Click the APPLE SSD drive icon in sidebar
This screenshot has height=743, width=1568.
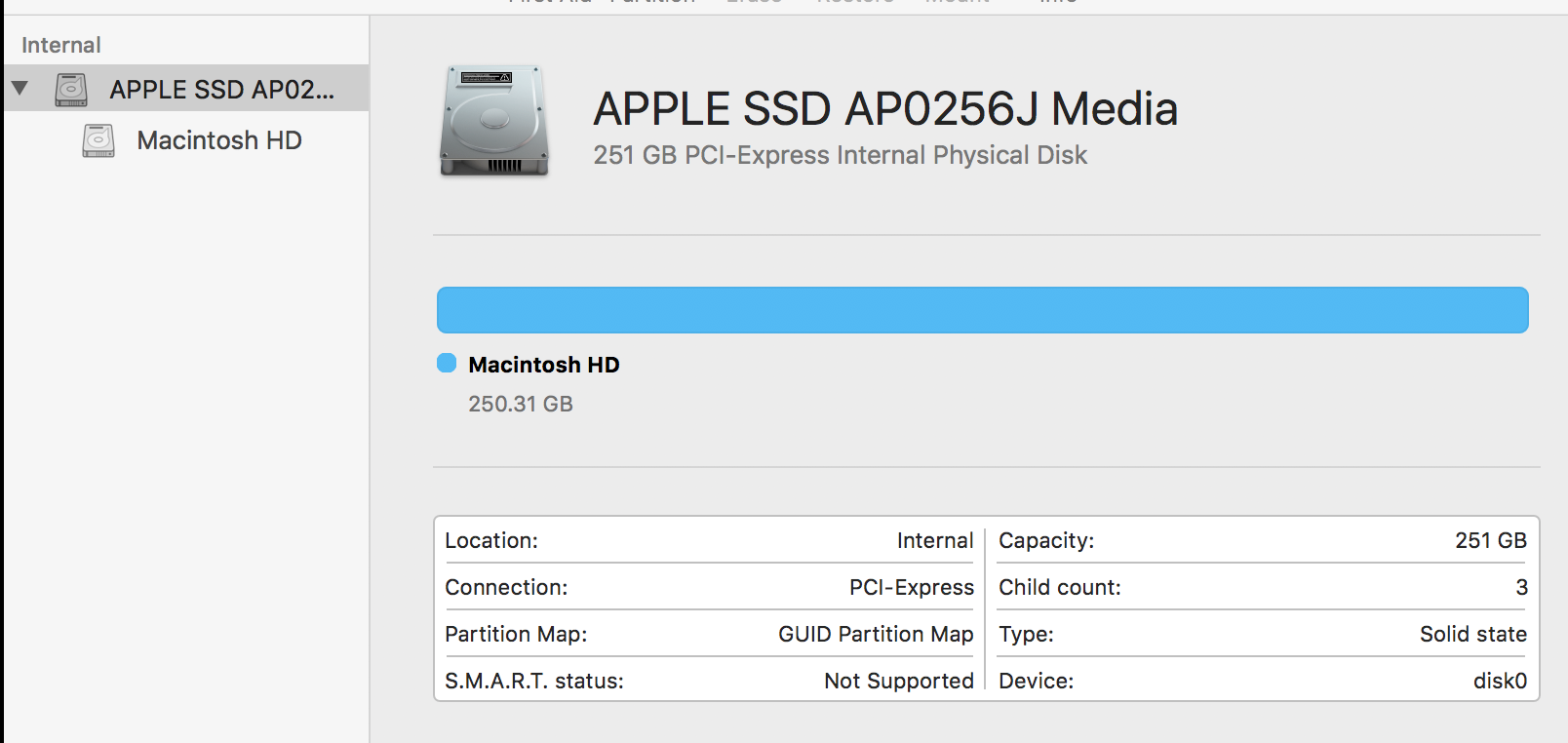coord(71,90)
